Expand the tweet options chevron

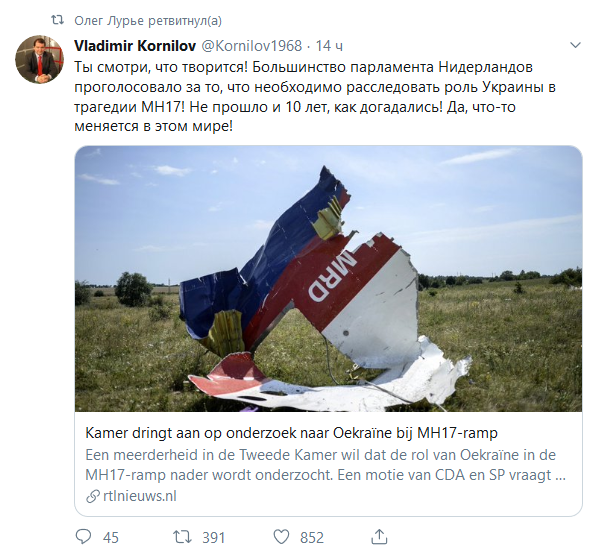(x=575, y=45)
